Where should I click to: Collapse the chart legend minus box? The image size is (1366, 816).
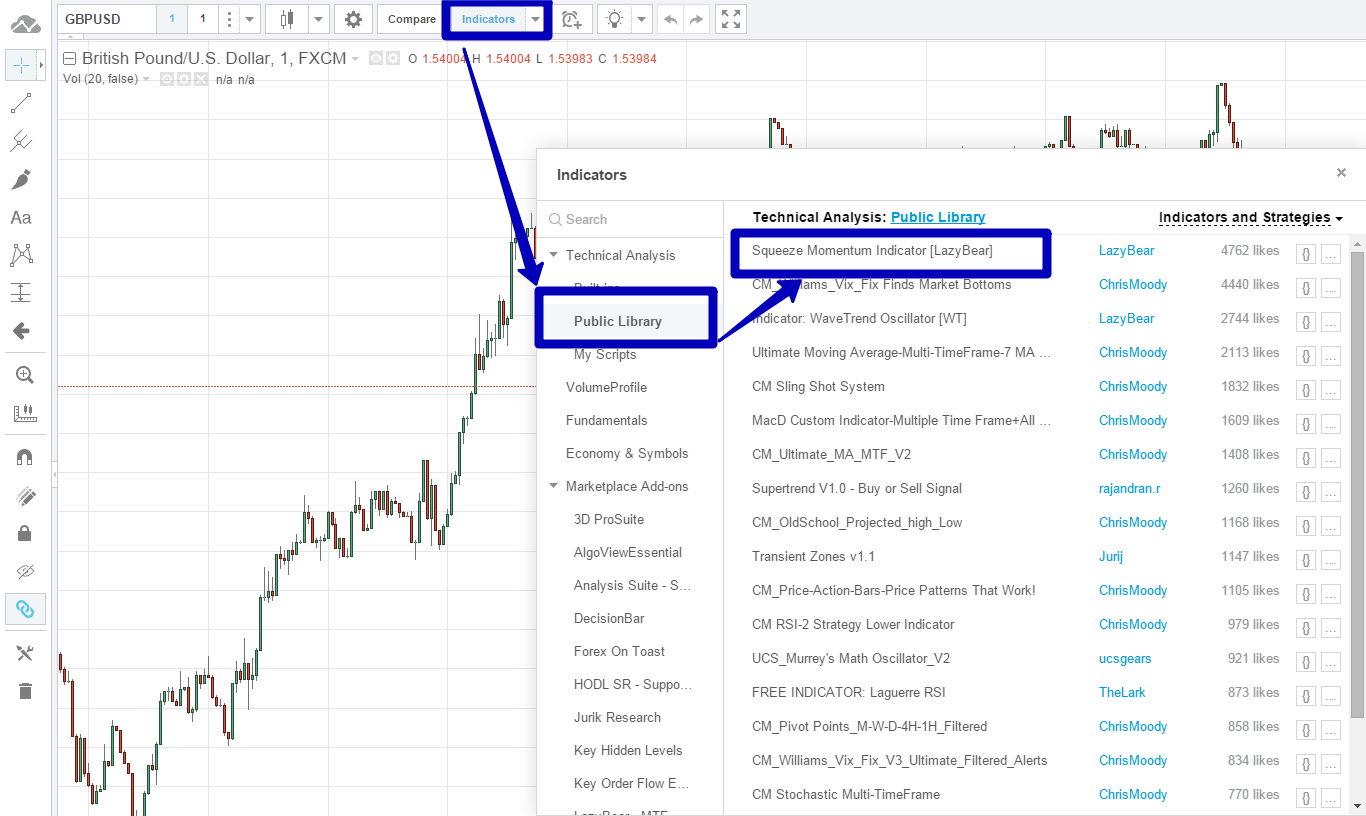coord(70,59)
